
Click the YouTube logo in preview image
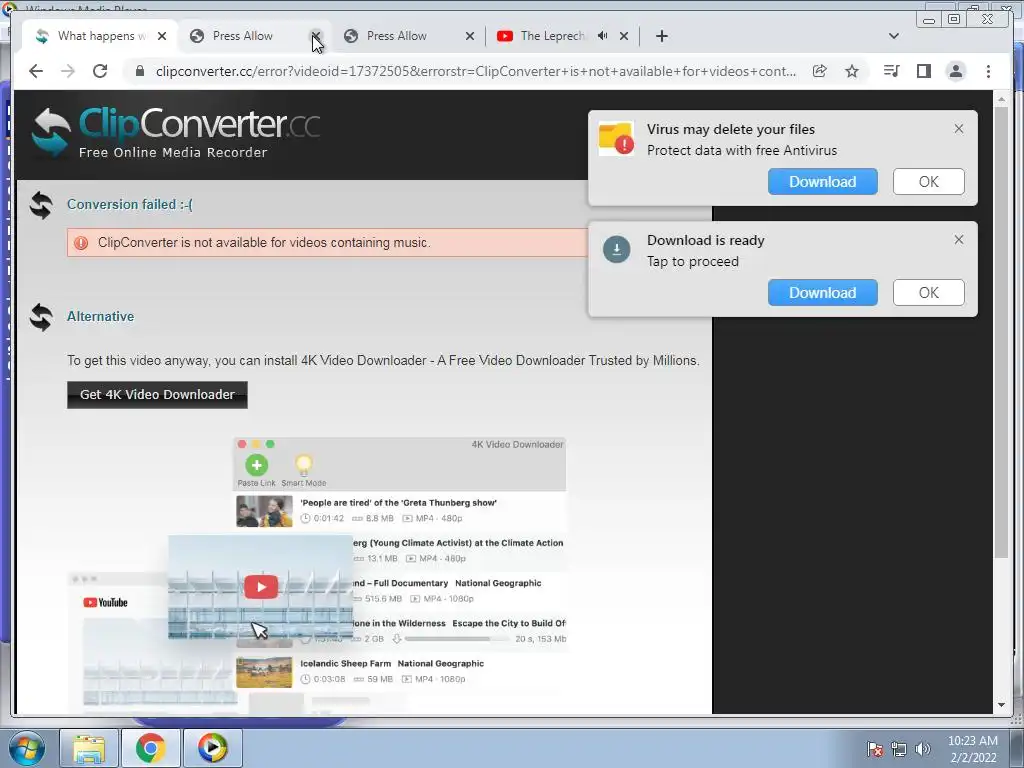pyautogui.click(x=105, y=602)
